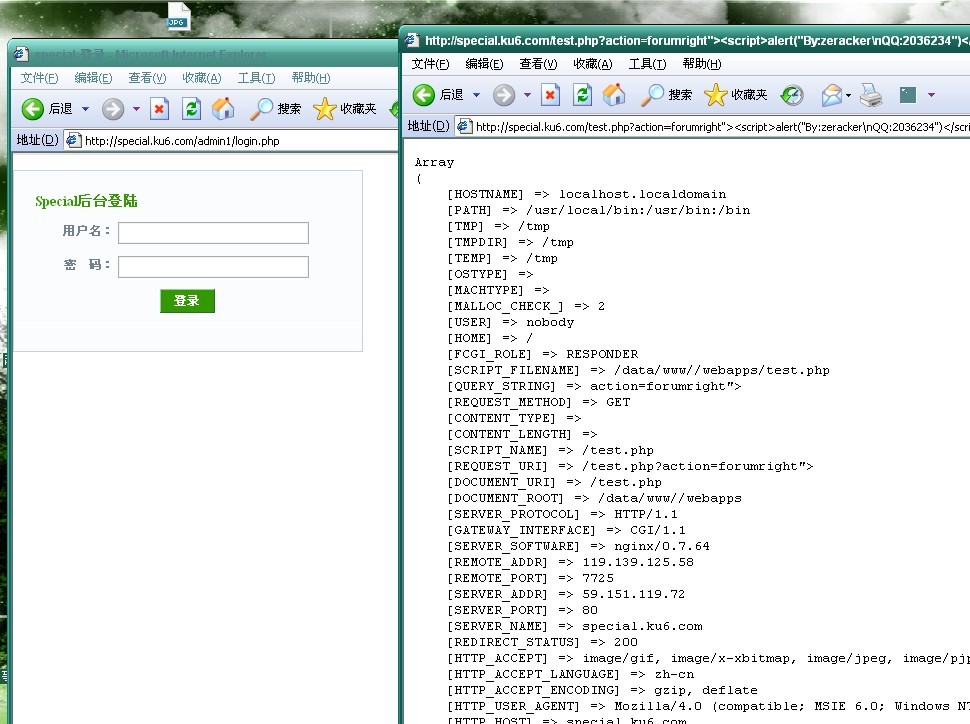Open 工具(T) menu in test.php window
The image size is (970, 724).
coord(647,64)
